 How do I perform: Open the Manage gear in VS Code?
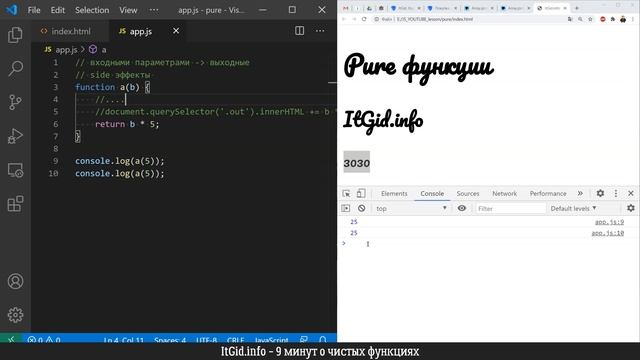[15, 315]
